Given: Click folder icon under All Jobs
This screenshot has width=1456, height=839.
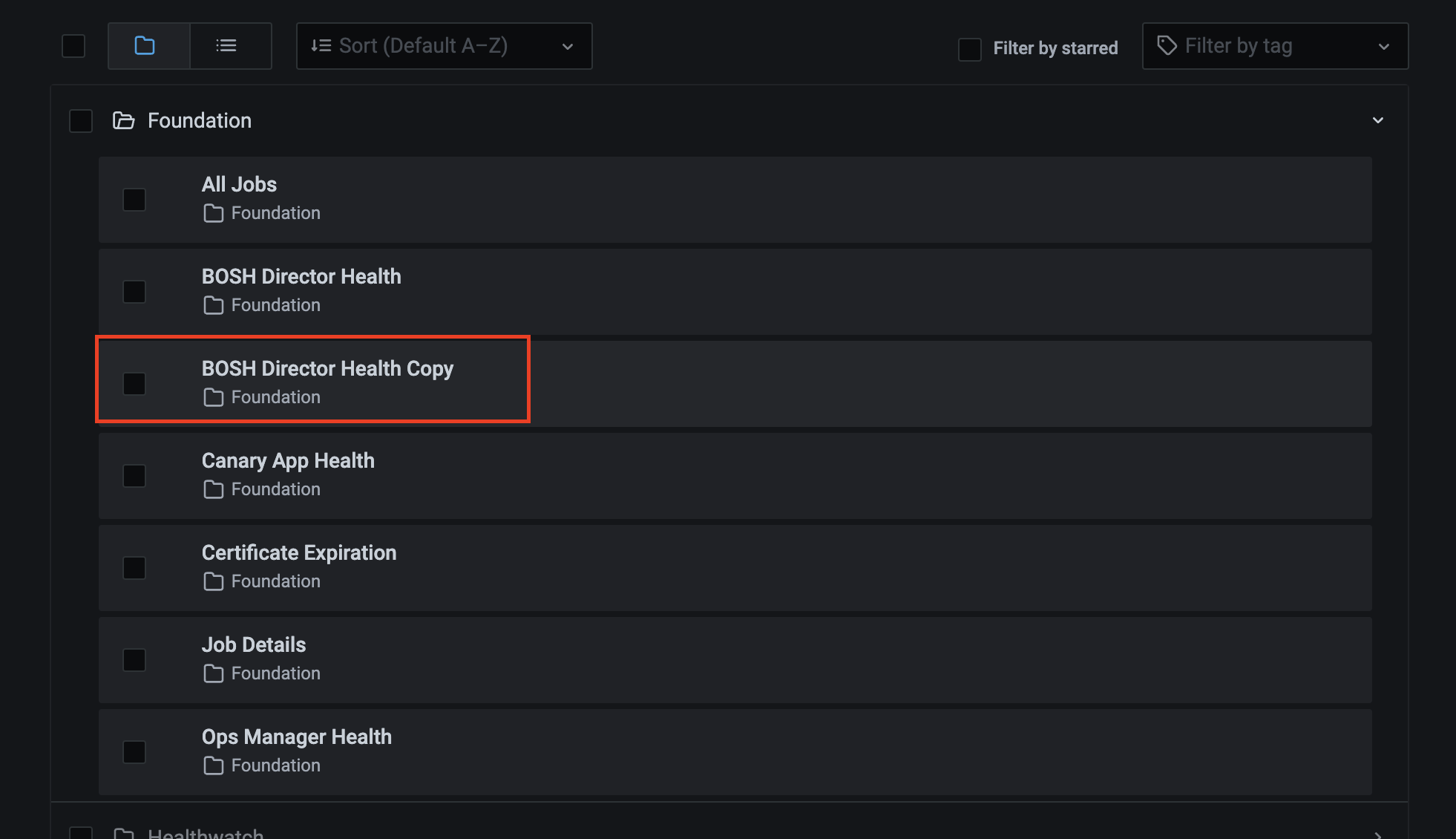Looking at the screenshot, I should pos(214,214).
